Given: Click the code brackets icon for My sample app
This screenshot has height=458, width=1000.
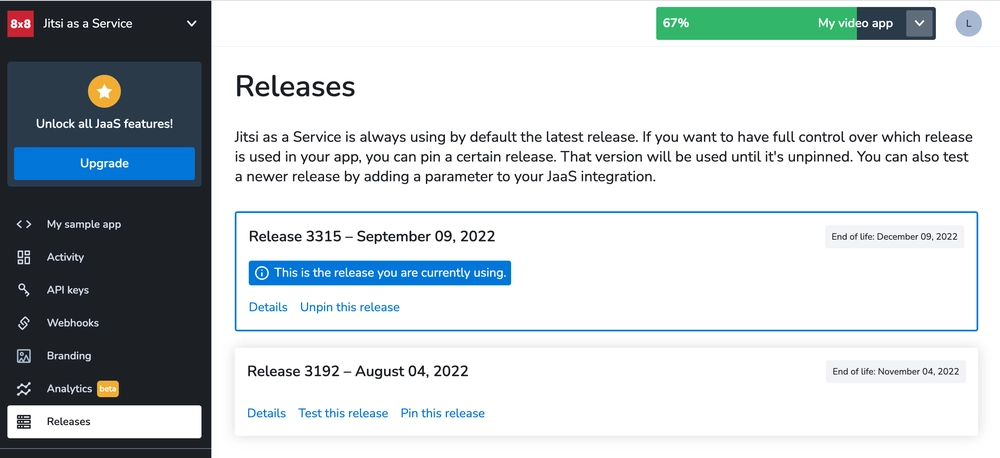Looking at the screenshot, I should (x=24, y=224).
